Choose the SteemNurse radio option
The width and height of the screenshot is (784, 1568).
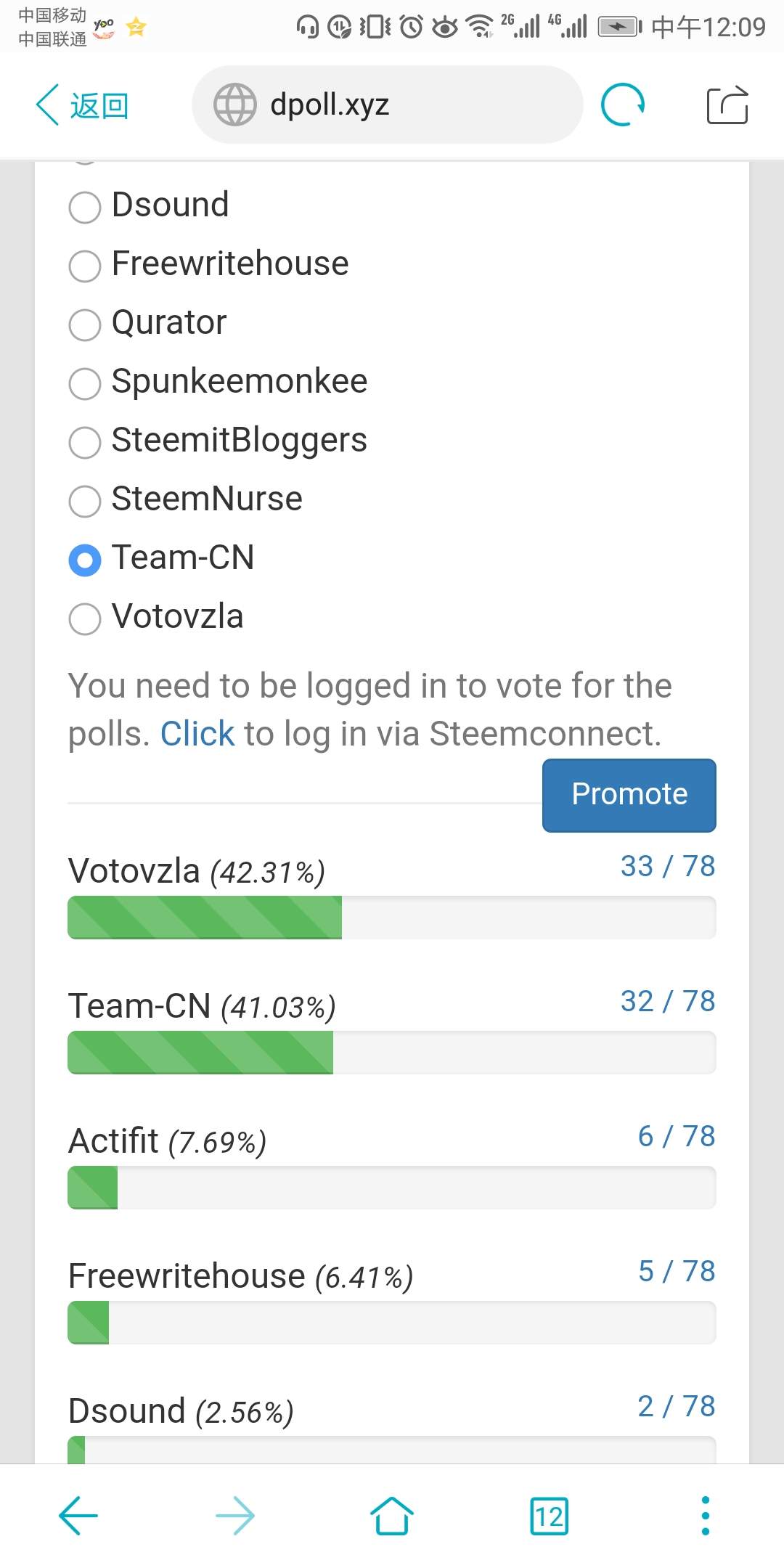coord(85,501)
